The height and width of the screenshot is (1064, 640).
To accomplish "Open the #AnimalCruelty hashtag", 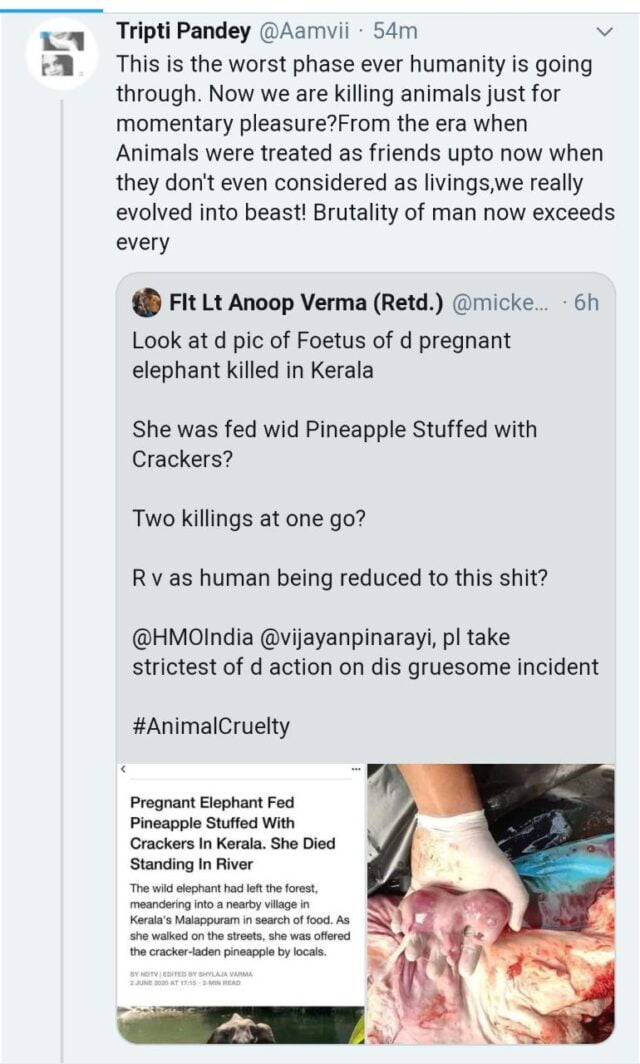I will [x=210, y=727].
